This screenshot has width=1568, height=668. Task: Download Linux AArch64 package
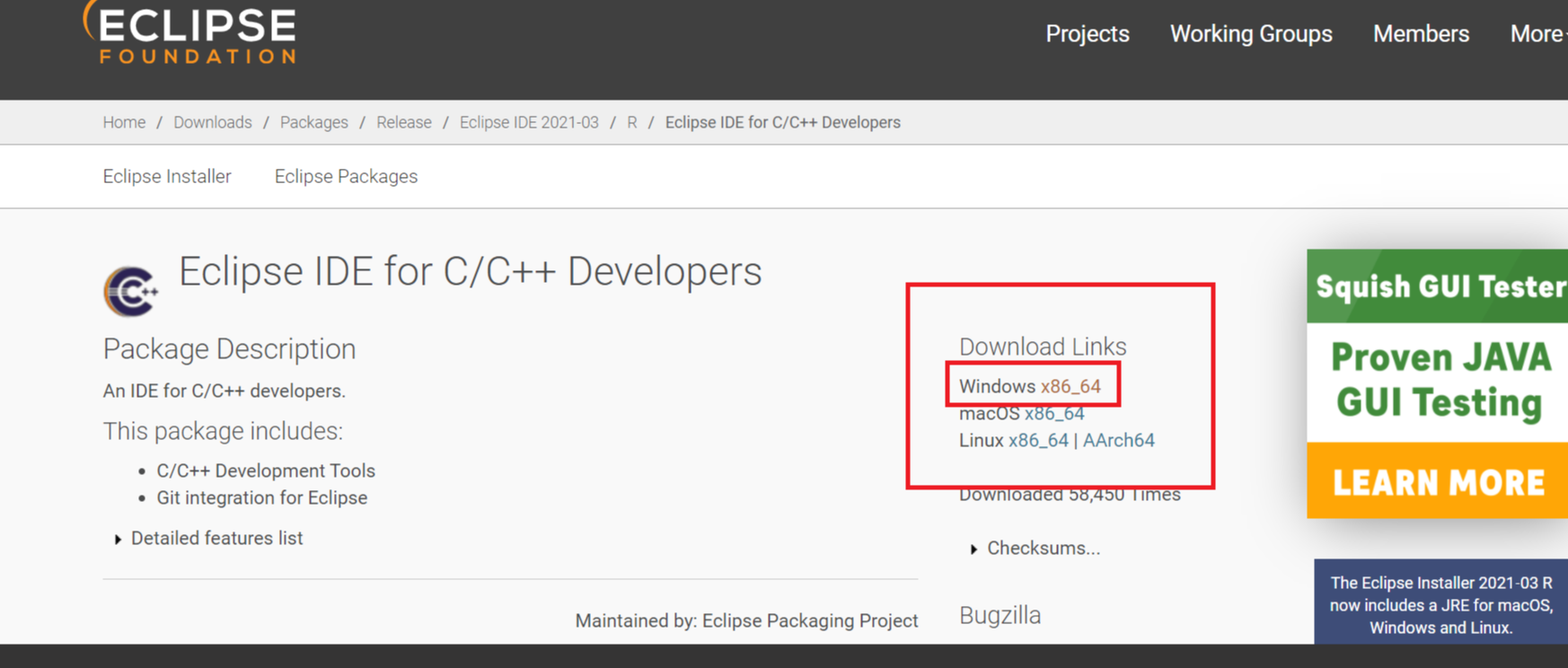click(x=1119, y=440)
